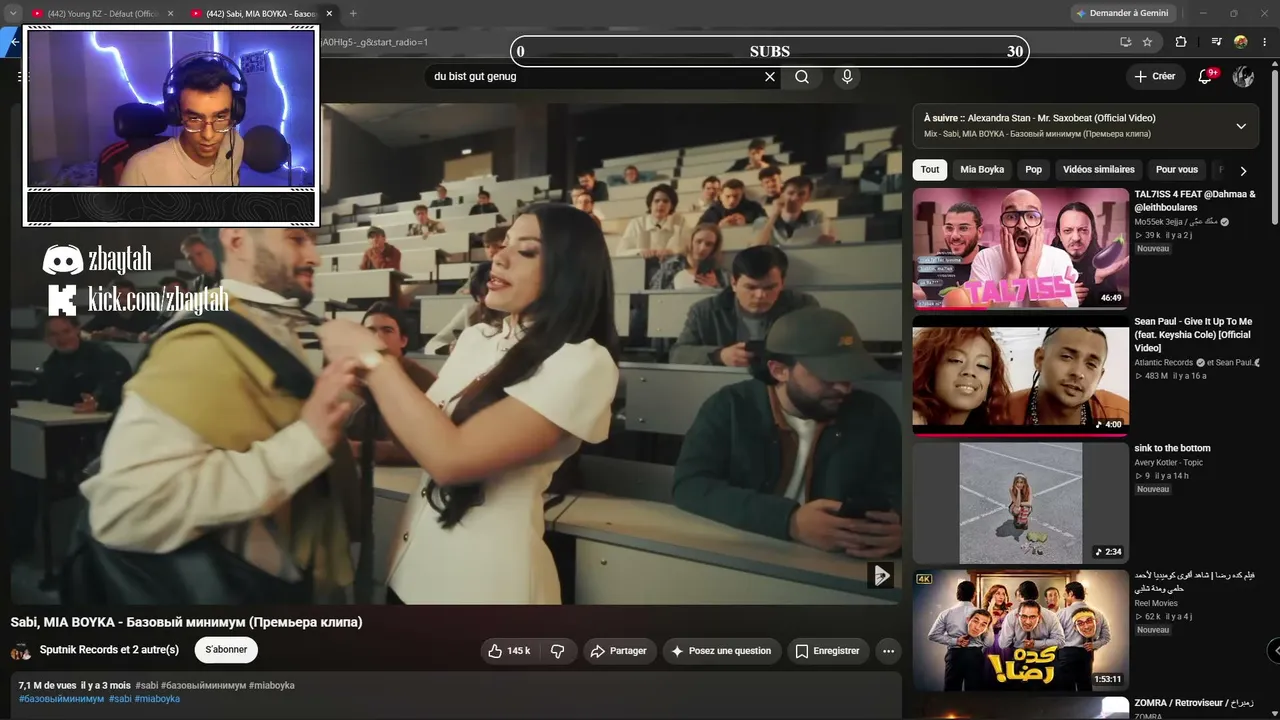1280x720 pixels.
Task: Open the Sean Paul Give It Up To Me title
Action: tap(1193, 335)
